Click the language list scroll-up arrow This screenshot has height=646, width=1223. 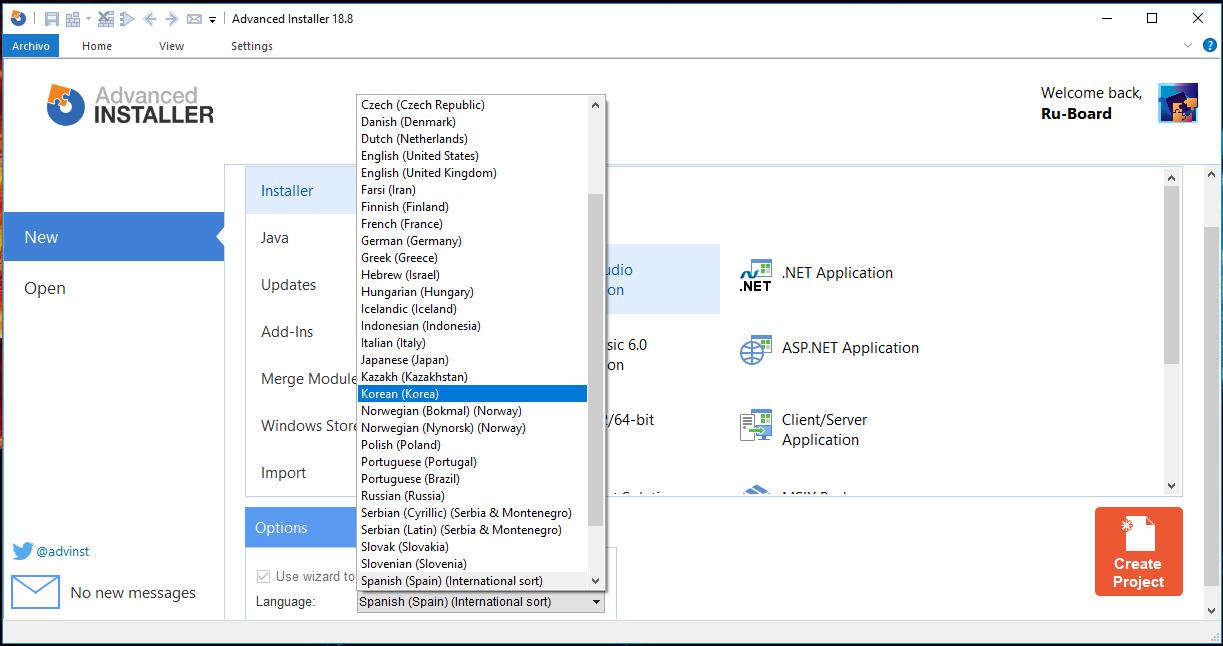click(x=596, y=105)
